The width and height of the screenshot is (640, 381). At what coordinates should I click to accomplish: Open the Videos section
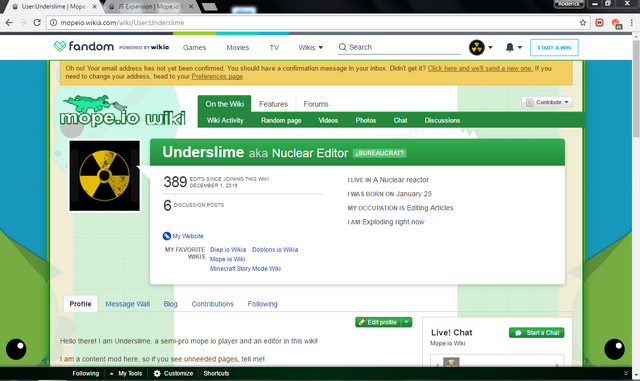tap(328, 120)
